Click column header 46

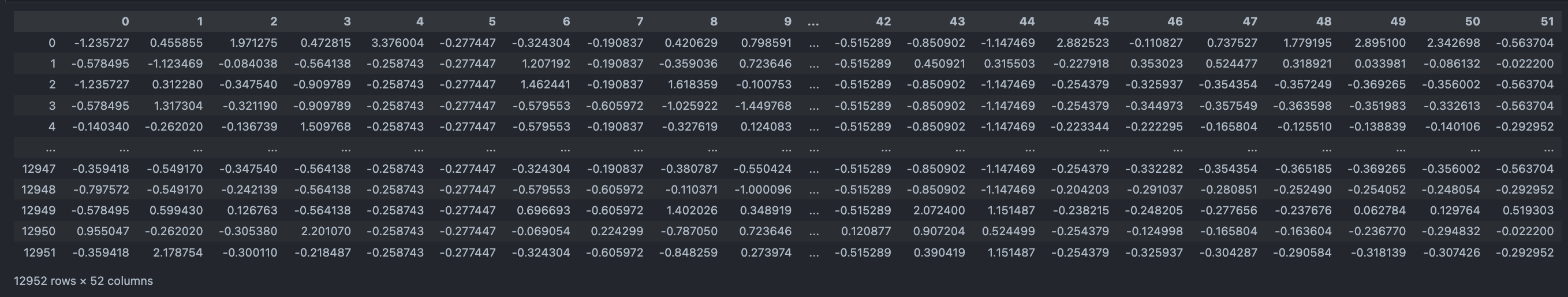point(1175,22)
